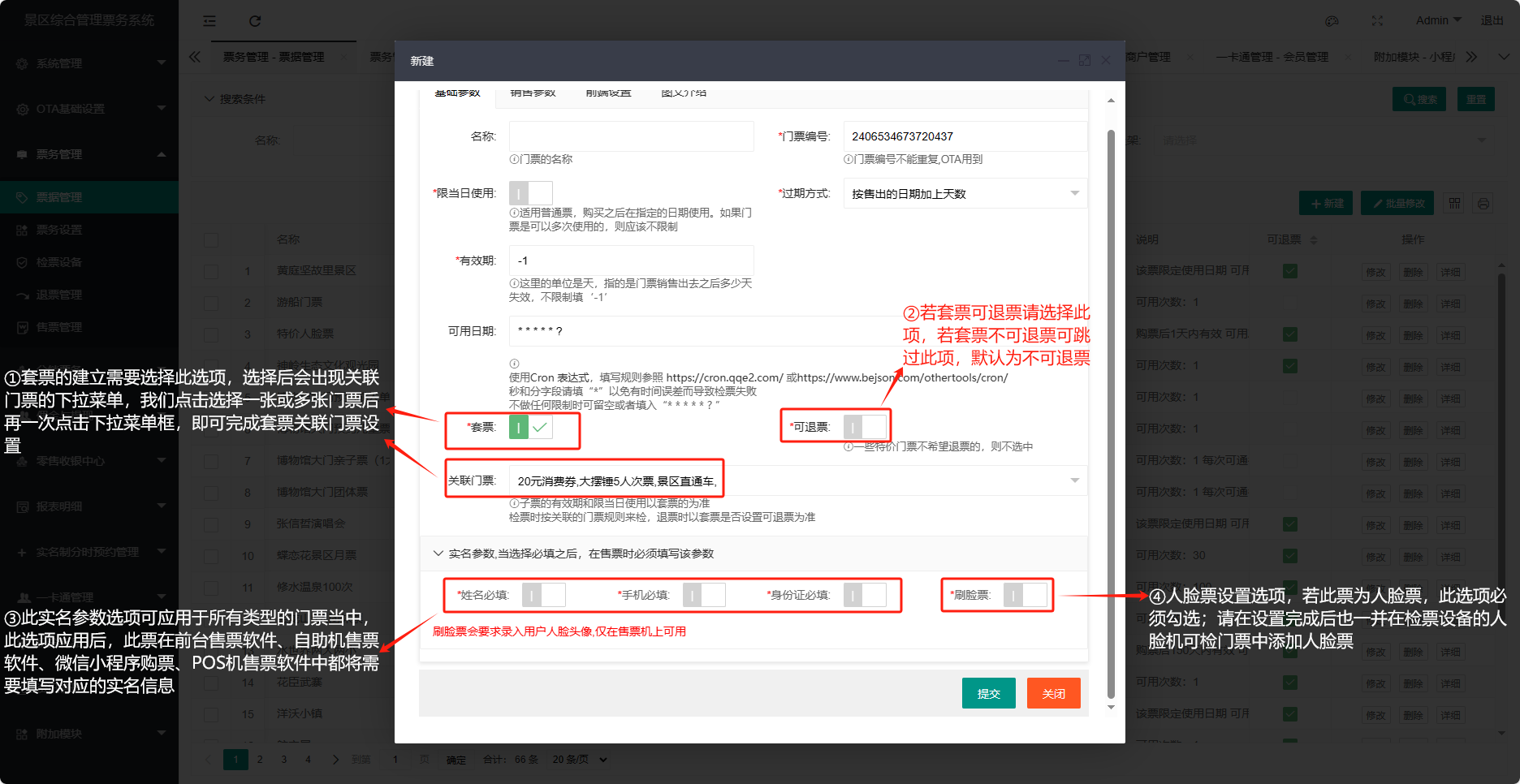Viewport: 1520px width, 784px height.
Task: Enable the 刷脸票 switch
Action: click(1026, 595)
